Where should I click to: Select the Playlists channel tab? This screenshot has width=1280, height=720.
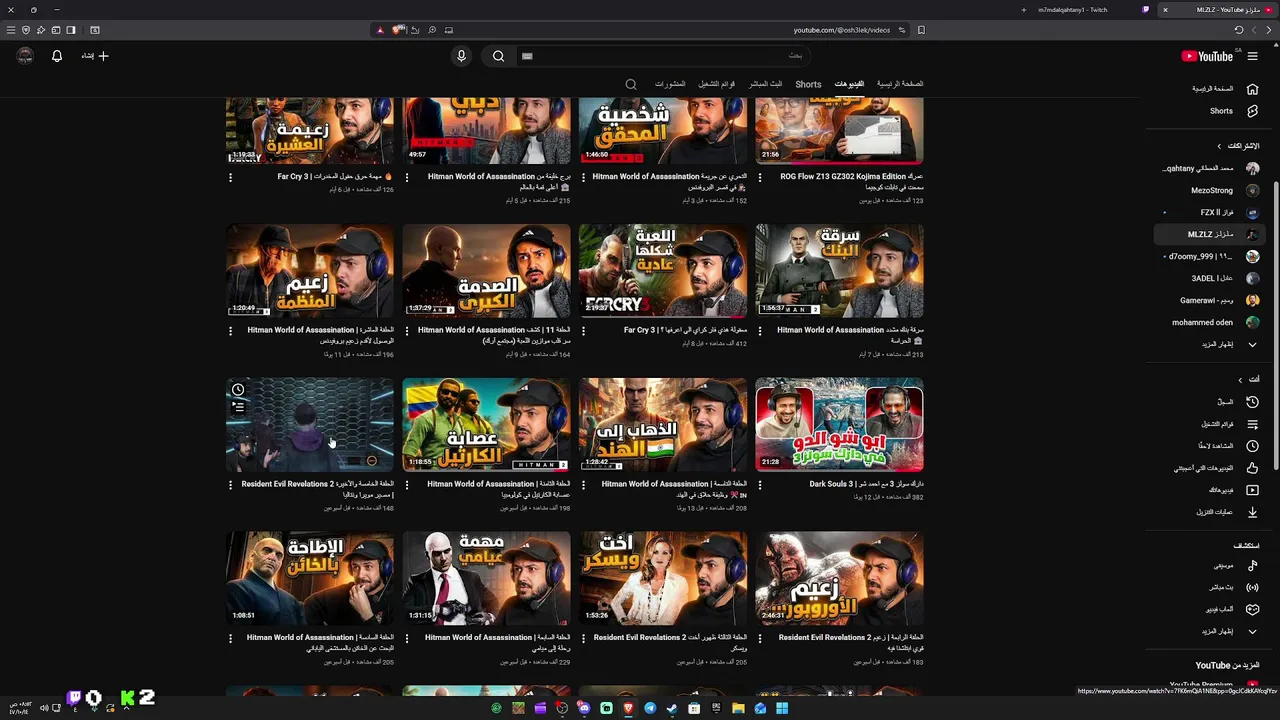point(716,84)
